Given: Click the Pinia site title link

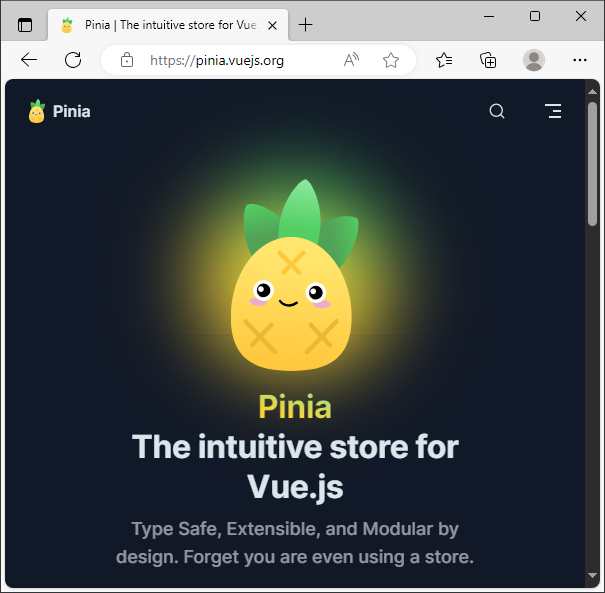Looking at the screenshot, I should pos(71,112).
